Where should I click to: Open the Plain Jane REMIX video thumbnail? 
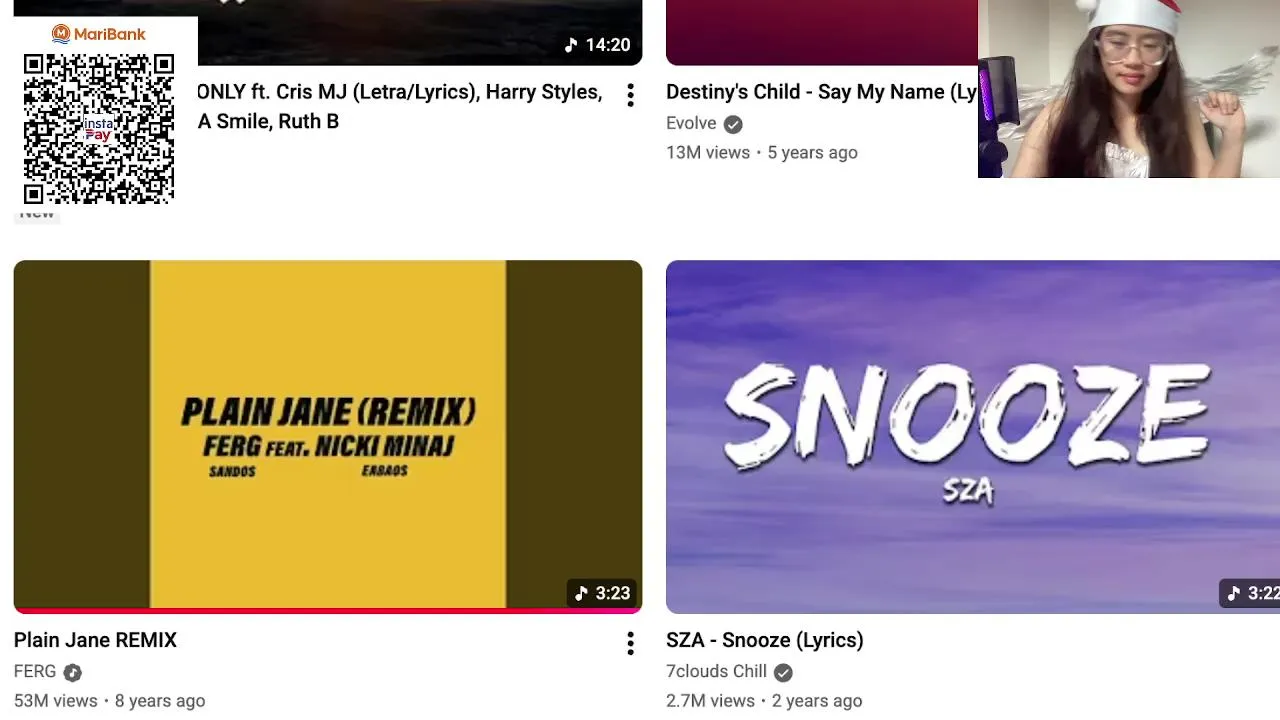coord(328,436)
